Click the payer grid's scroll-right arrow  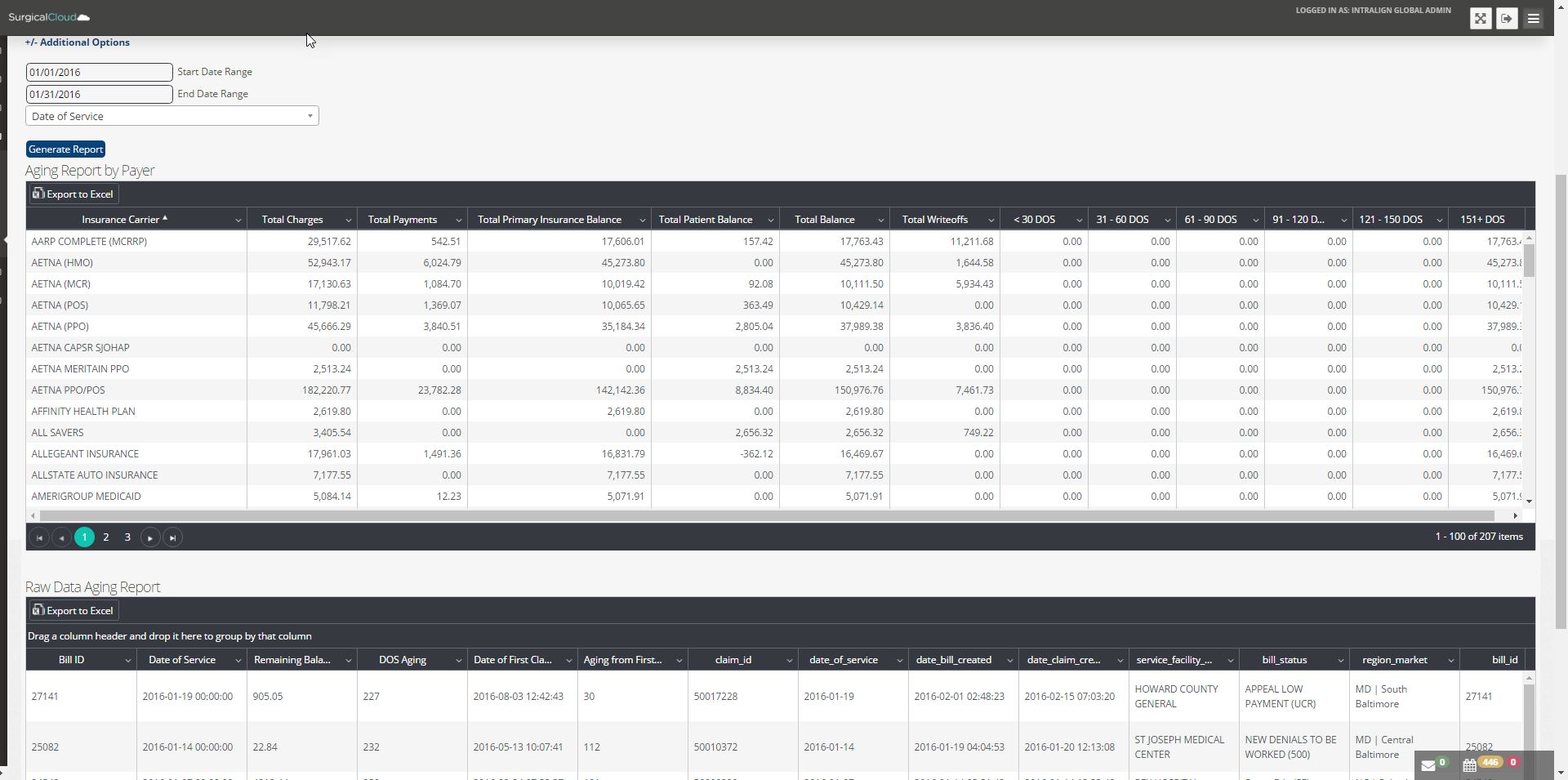pyautogui.click(x=1515, y=515)
